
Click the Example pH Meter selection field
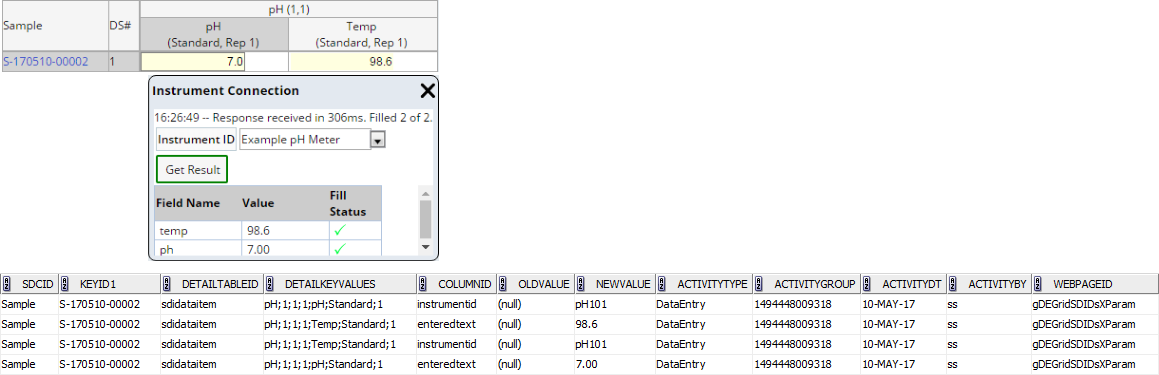pos(305,139)
